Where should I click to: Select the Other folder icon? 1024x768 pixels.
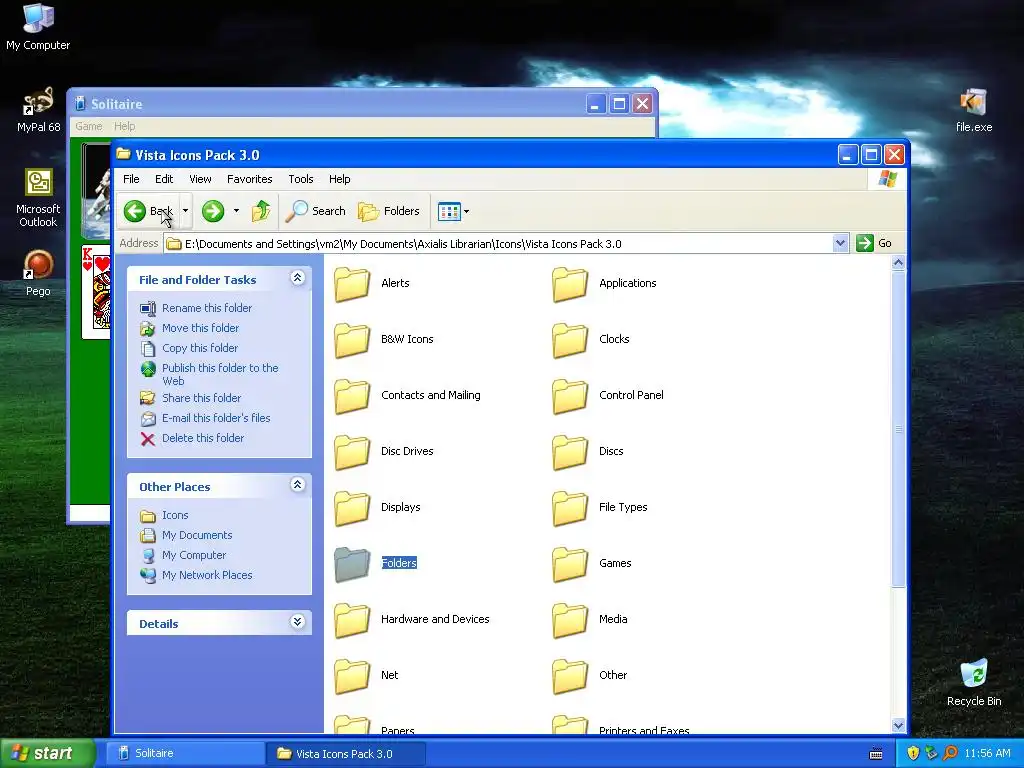(571, 677)
